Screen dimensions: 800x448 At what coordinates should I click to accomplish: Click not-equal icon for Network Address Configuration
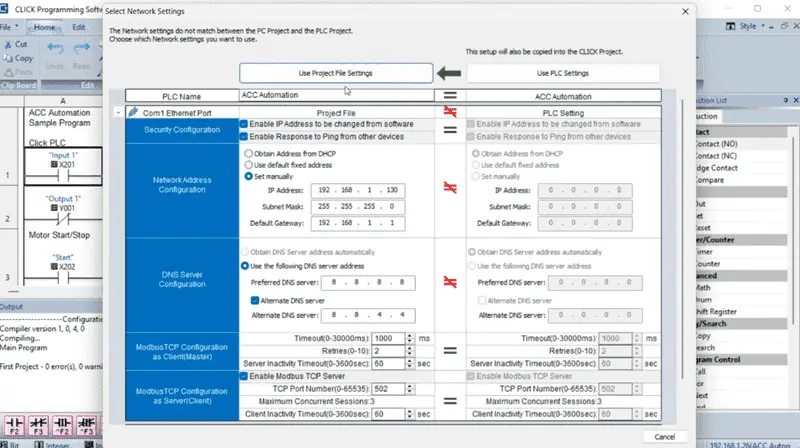coord(450,188)
